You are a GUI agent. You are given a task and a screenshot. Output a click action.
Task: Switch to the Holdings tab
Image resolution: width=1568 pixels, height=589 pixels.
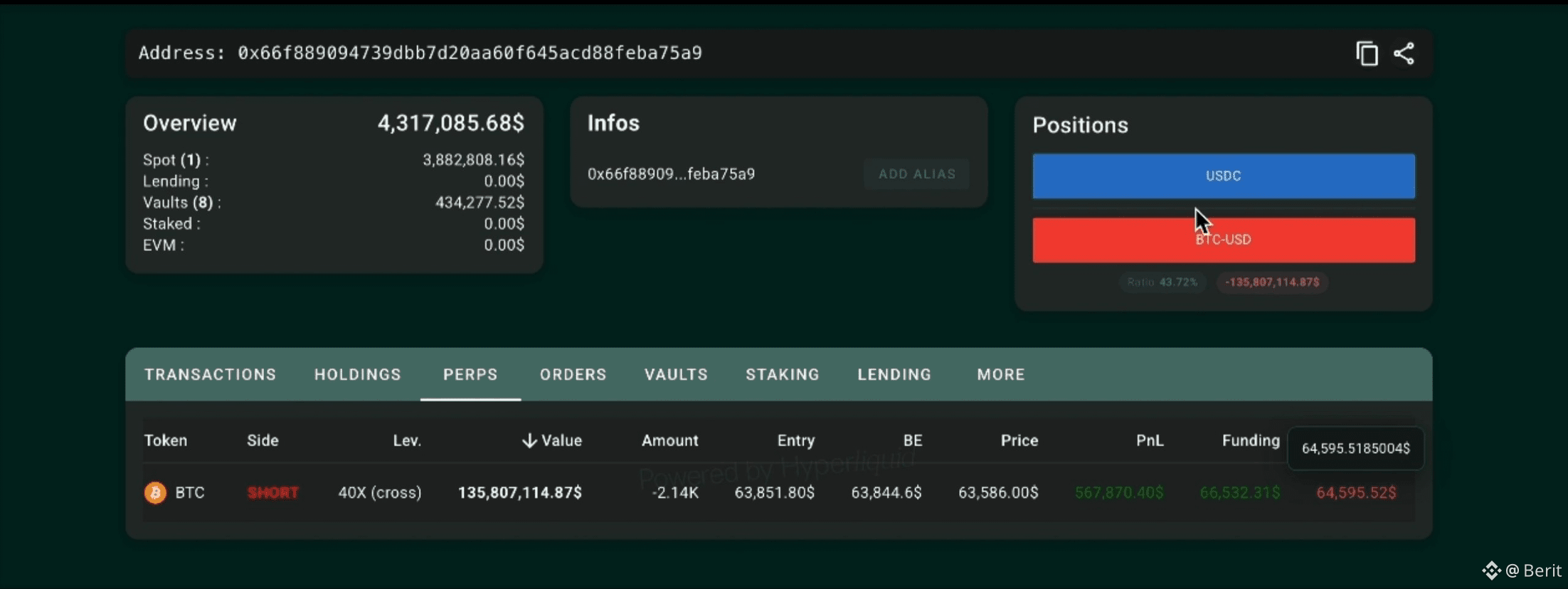[358, 374]
